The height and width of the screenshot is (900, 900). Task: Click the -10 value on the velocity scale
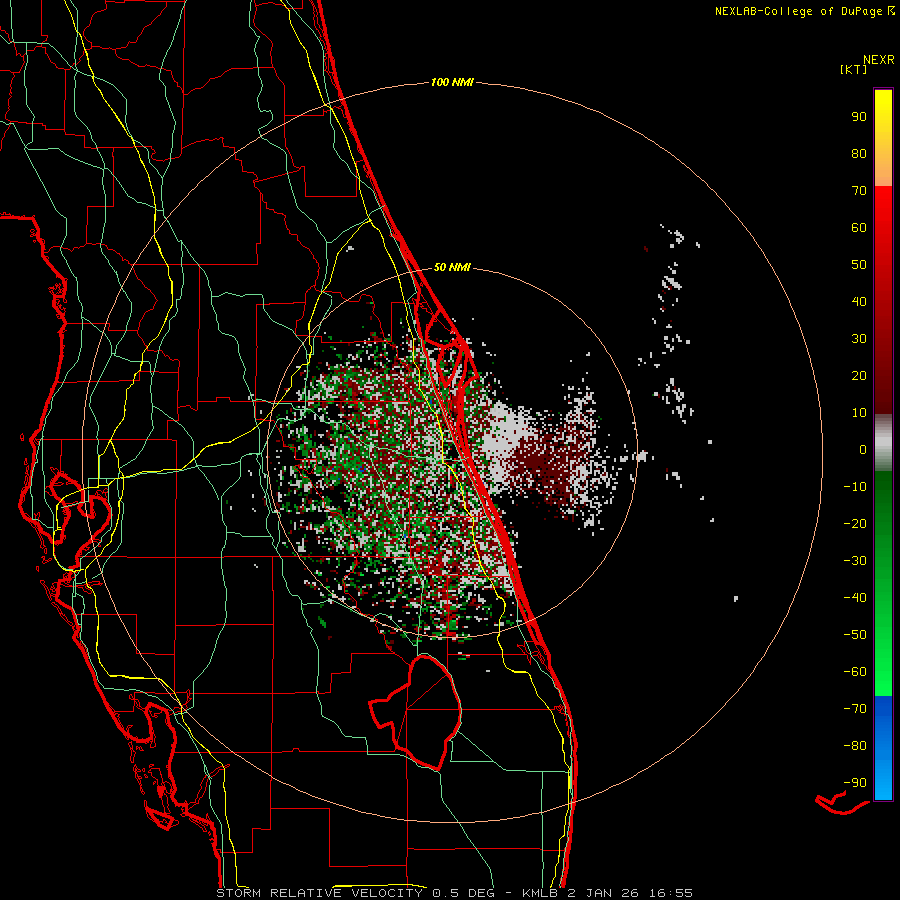(x=855, y=487)
